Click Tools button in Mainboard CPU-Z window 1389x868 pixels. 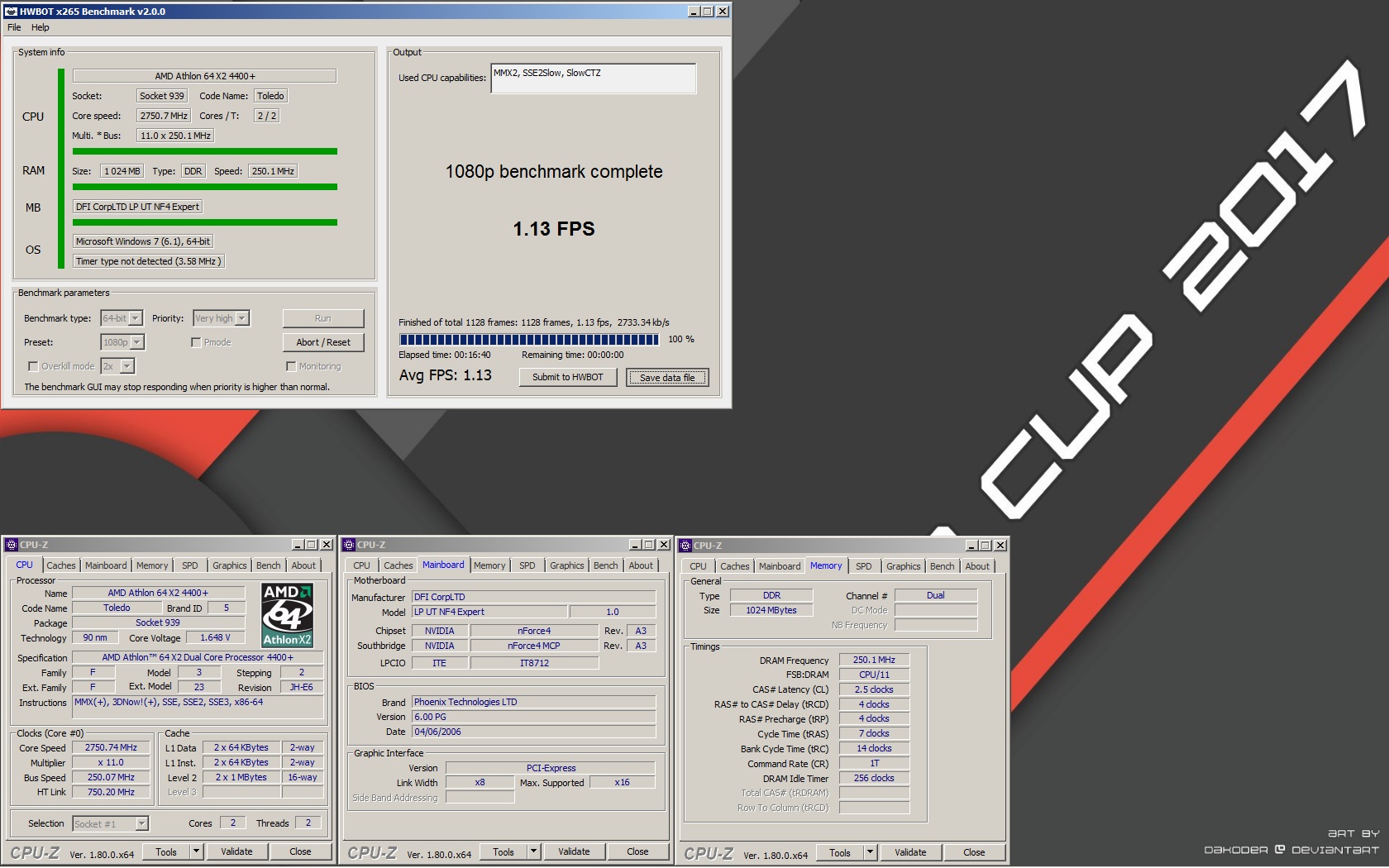tap(504, 851)
